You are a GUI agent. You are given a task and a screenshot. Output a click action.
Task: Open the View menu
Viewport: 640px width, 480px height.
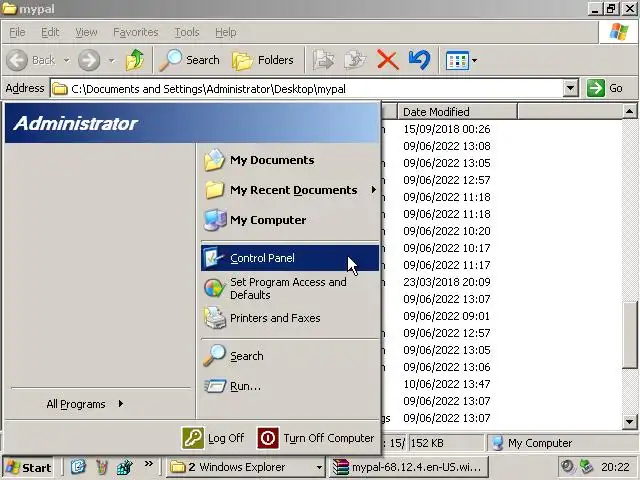point(86,32)
